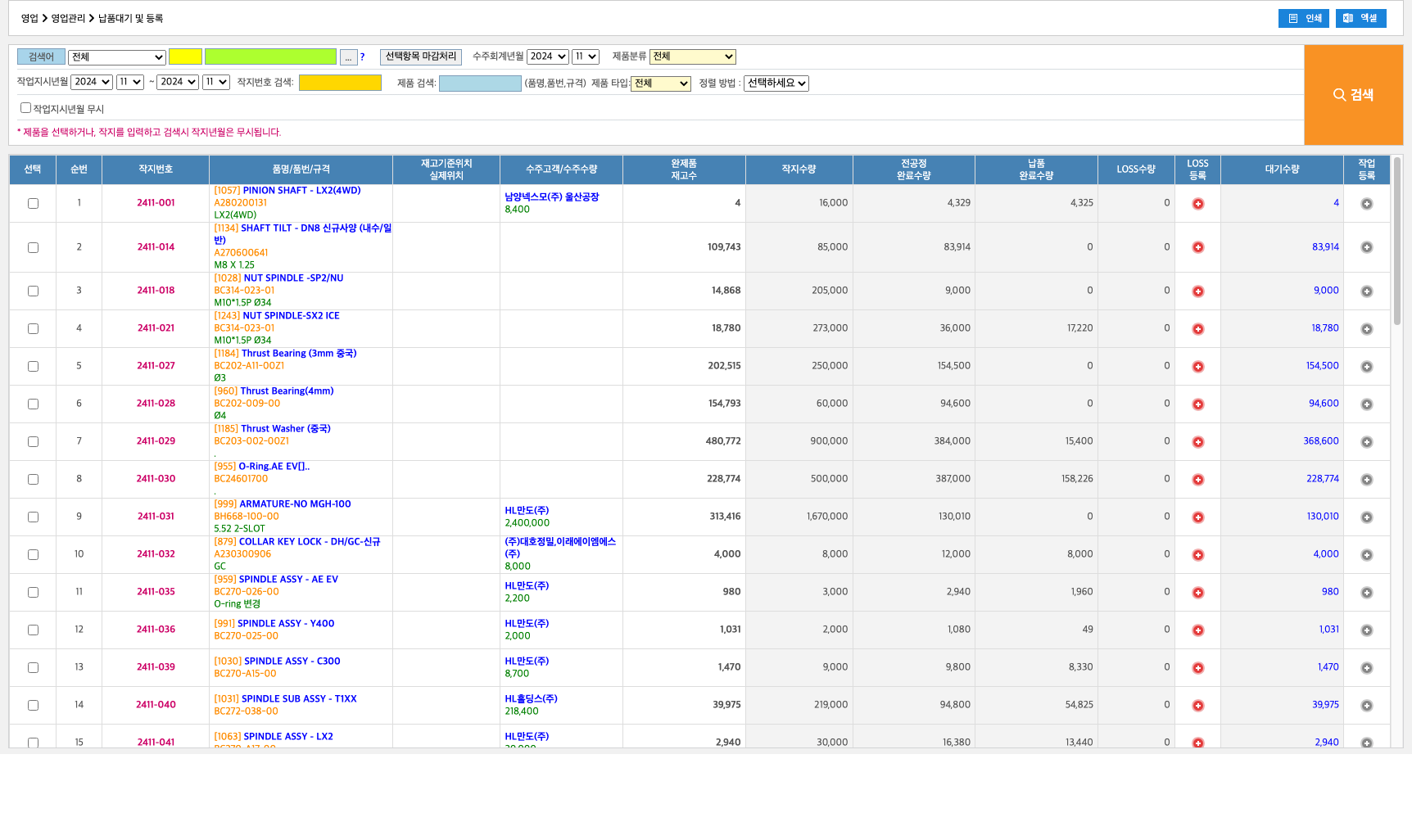
Task: Expand the 정렬 방법 dropdown
Action: coord(776,84)
